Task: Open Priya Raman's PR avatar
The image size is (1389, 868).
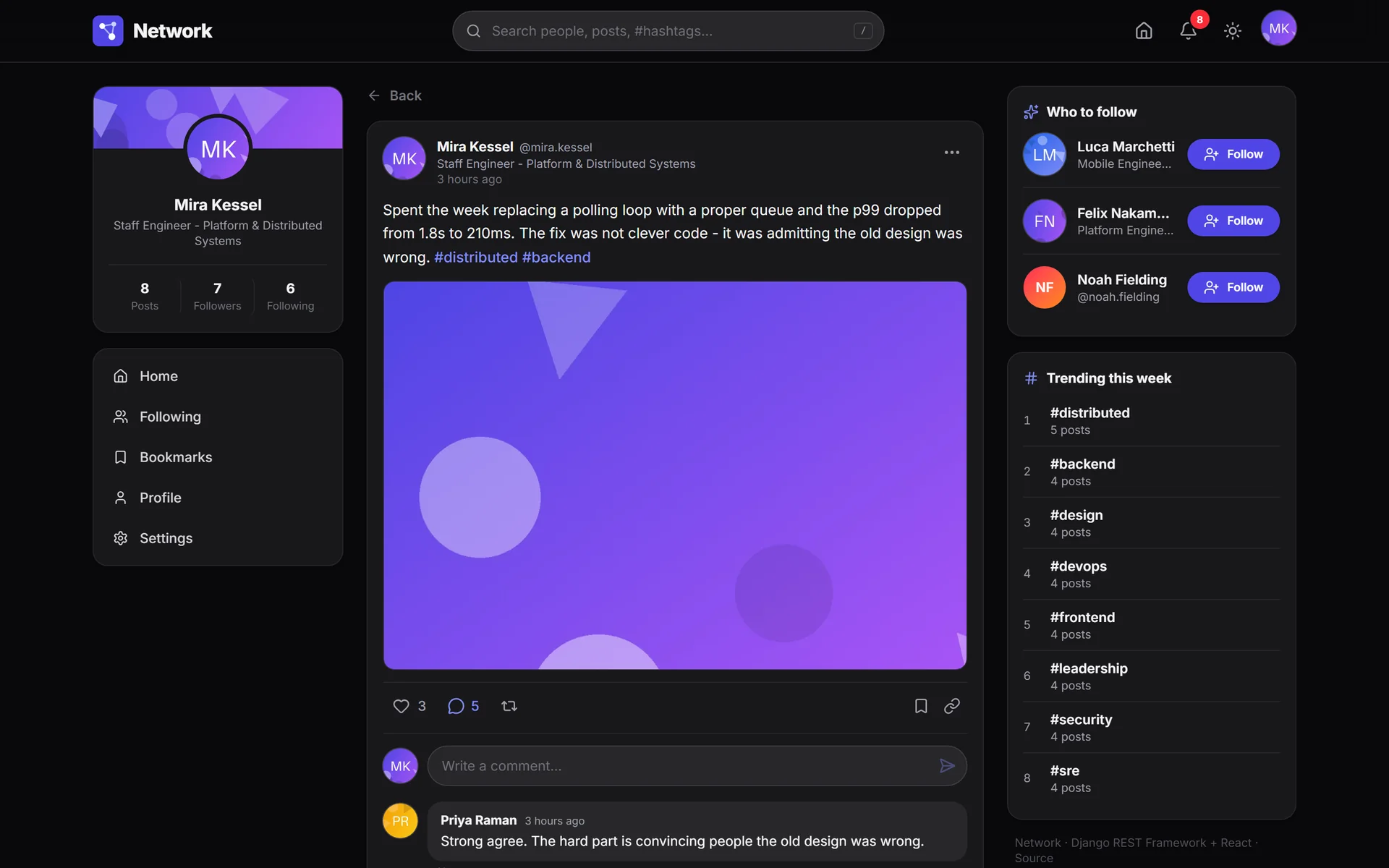Action: pyautogui.click(x=400, y=821)
